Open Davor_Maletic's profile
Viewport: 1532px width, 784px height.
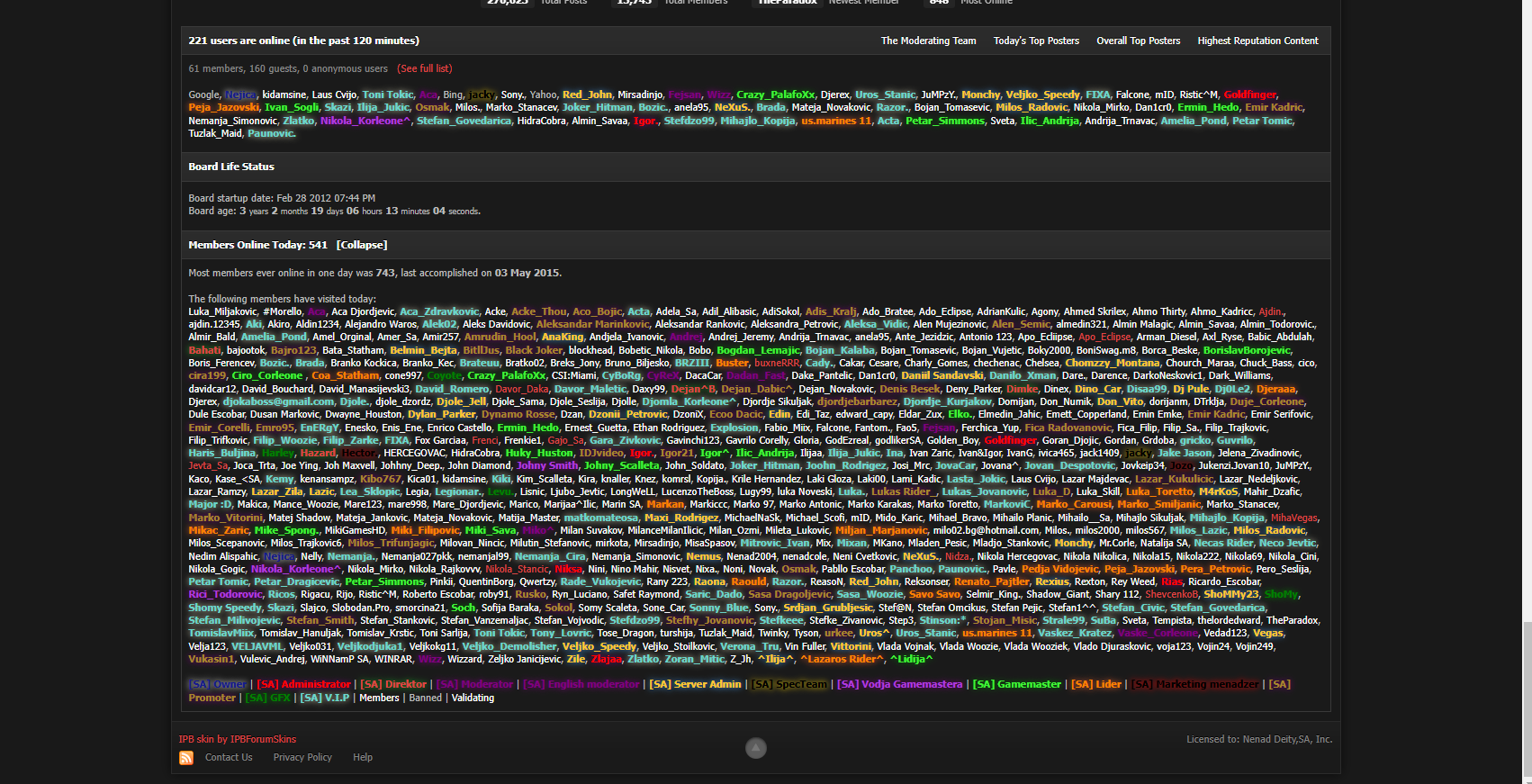(590, 389)
